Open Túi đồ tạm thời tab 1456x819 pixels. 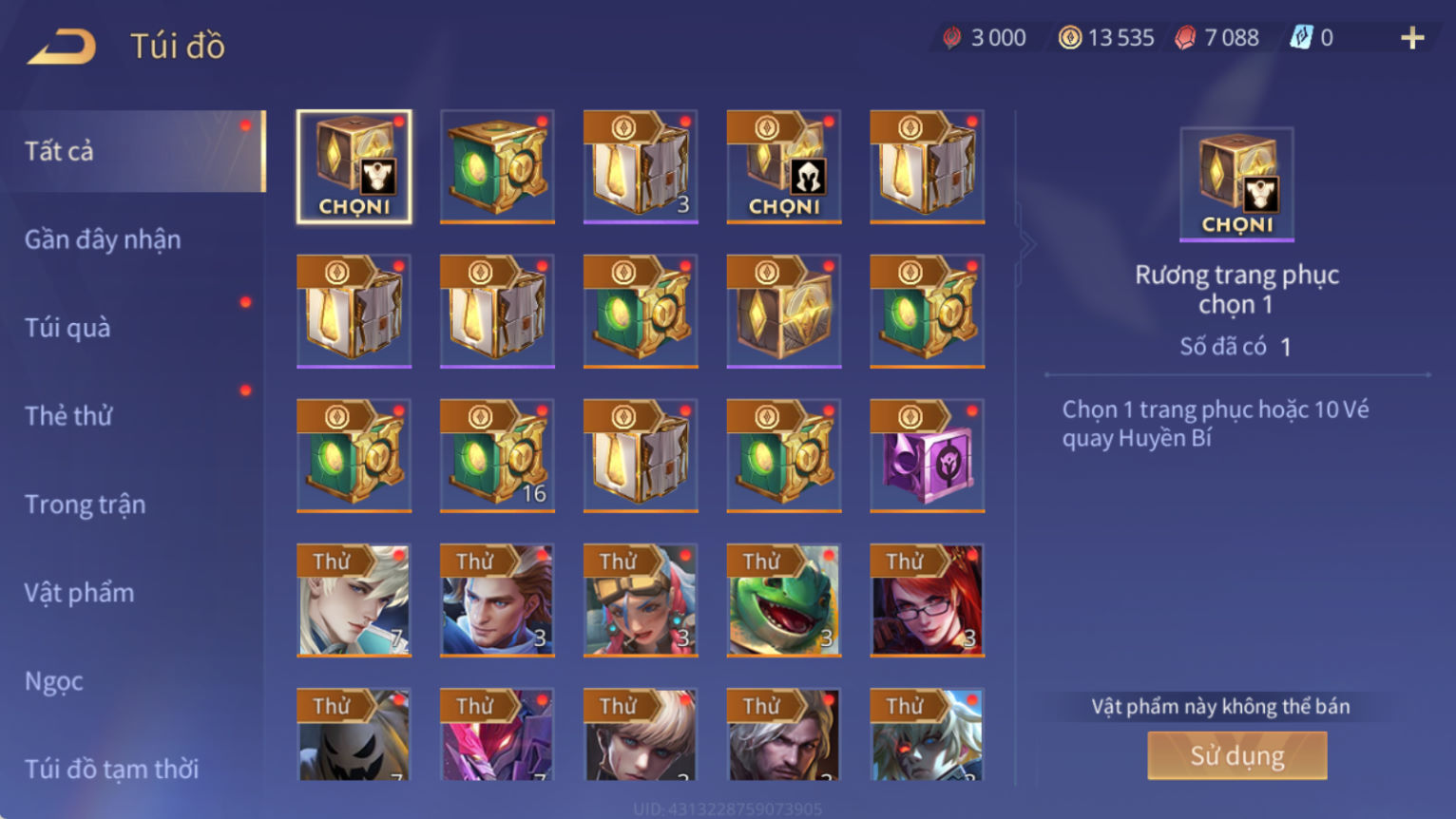[x=112, y=769]
